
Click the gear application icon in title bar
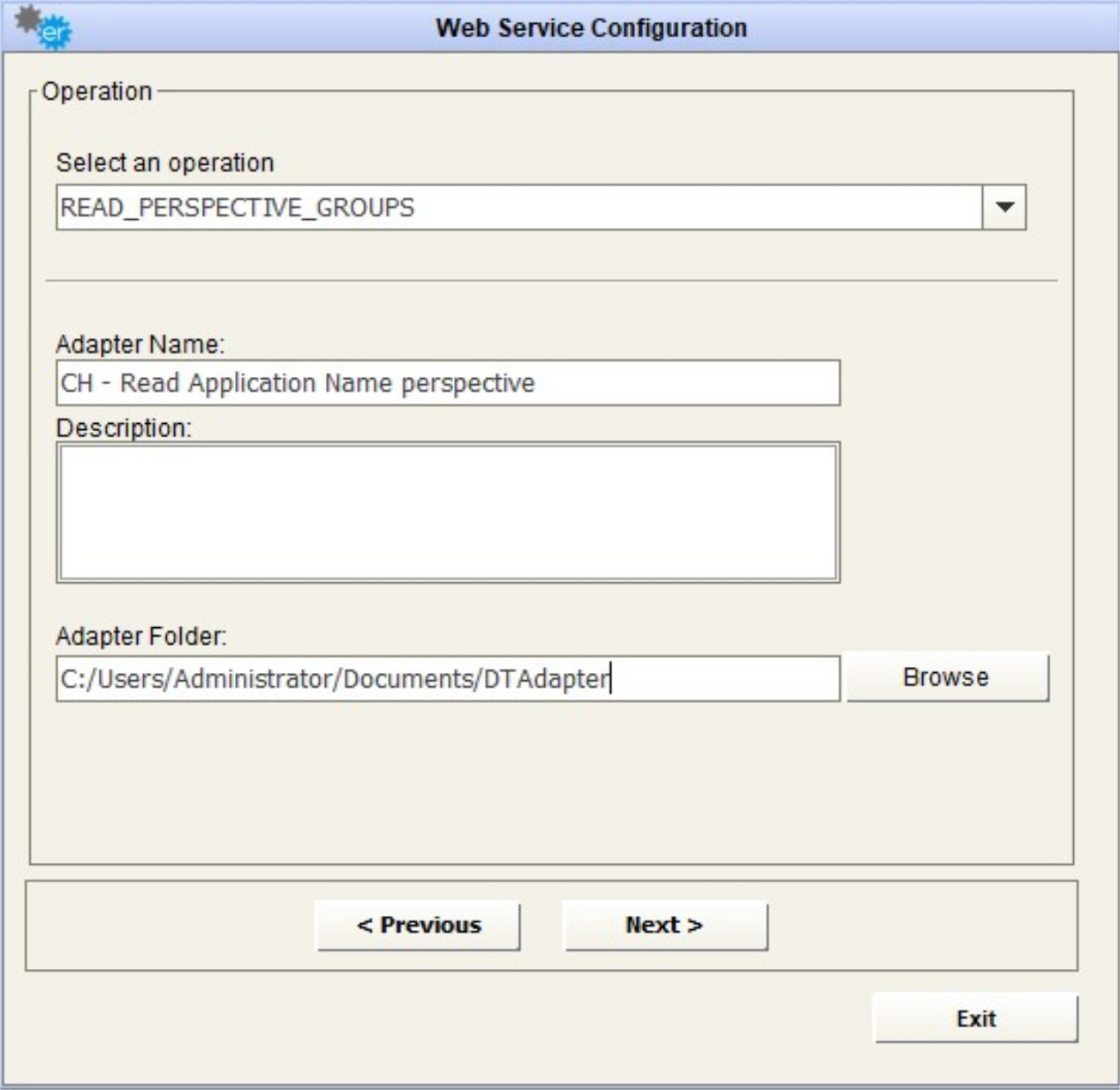[x=44, y=26]
